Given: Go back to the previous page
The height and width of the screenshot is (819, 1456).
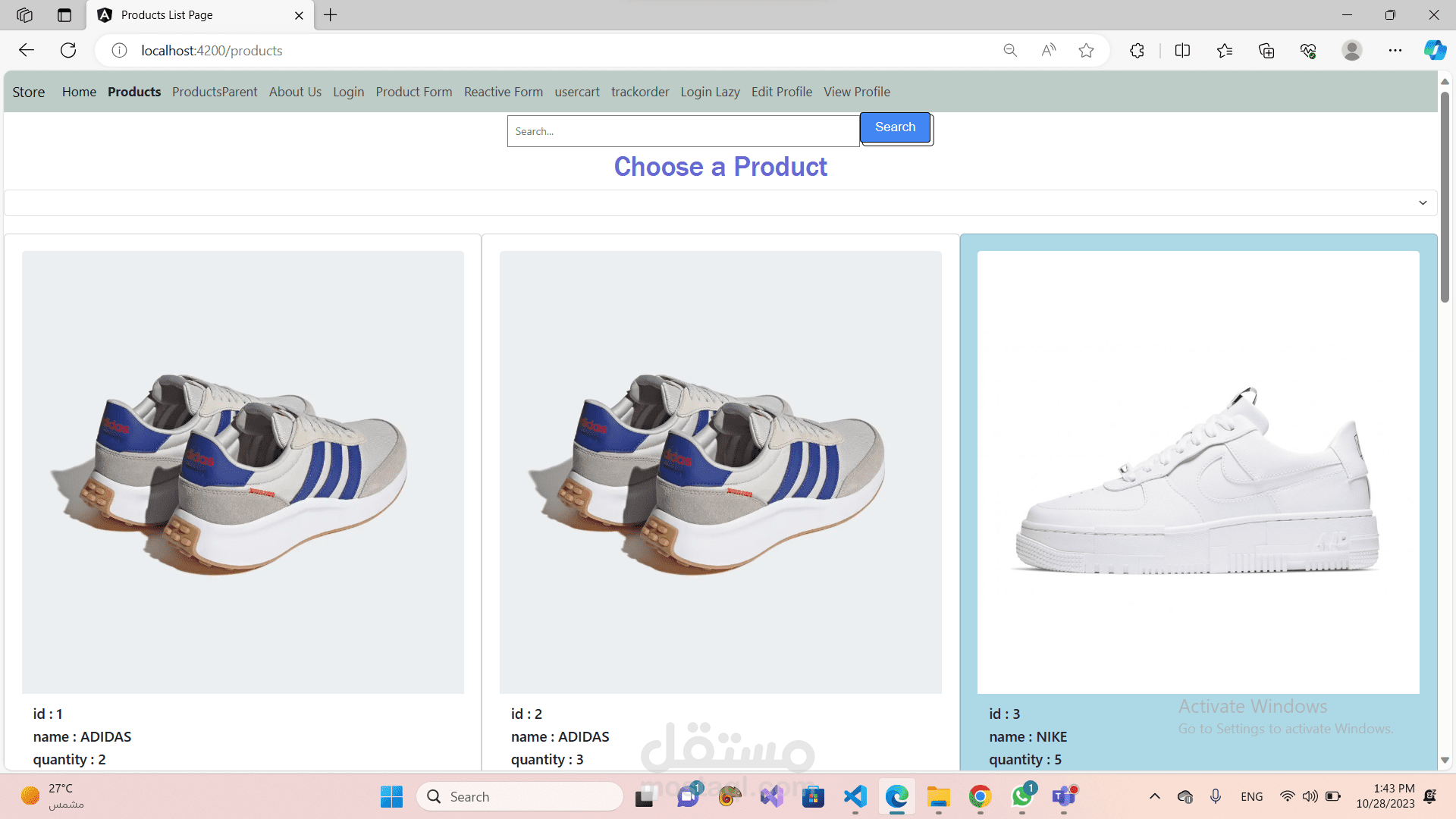Looking at the screenshot, I should click(27, 51).
